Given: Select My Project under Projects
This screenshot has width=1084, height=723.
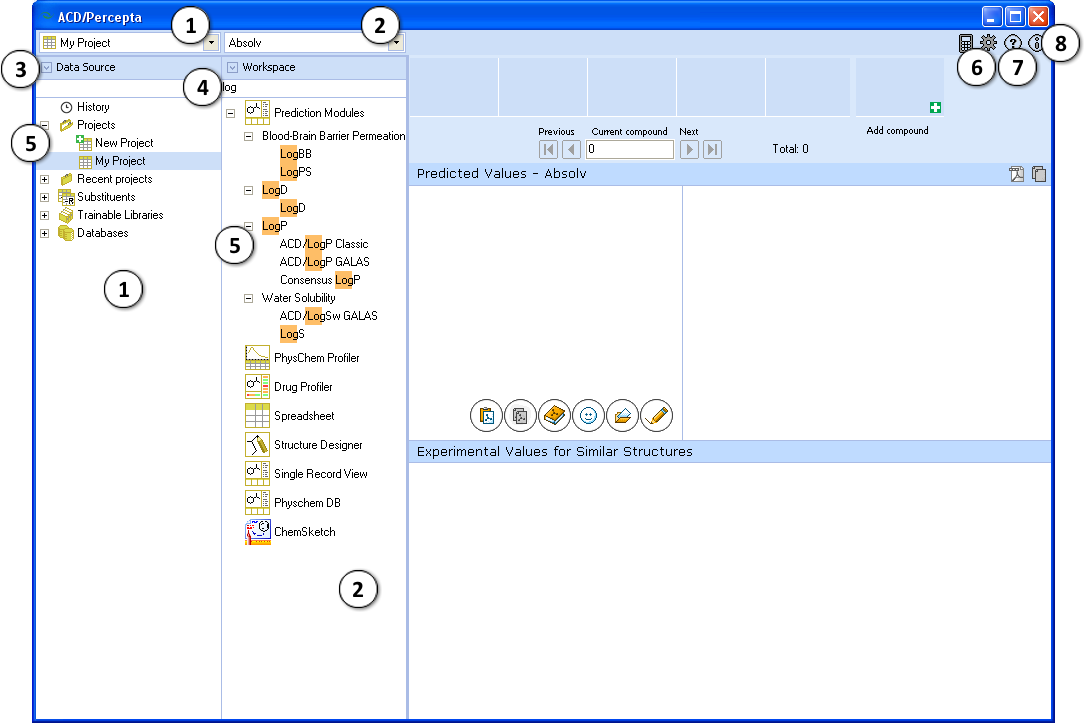Looking at the screenshot, I should pos(112,161).
